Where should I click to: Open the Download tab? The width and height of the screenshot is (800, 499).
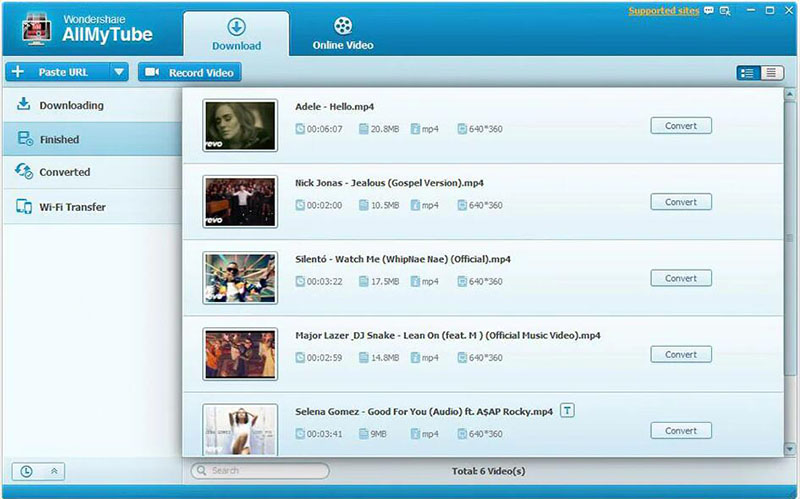(x=236, y=34)
